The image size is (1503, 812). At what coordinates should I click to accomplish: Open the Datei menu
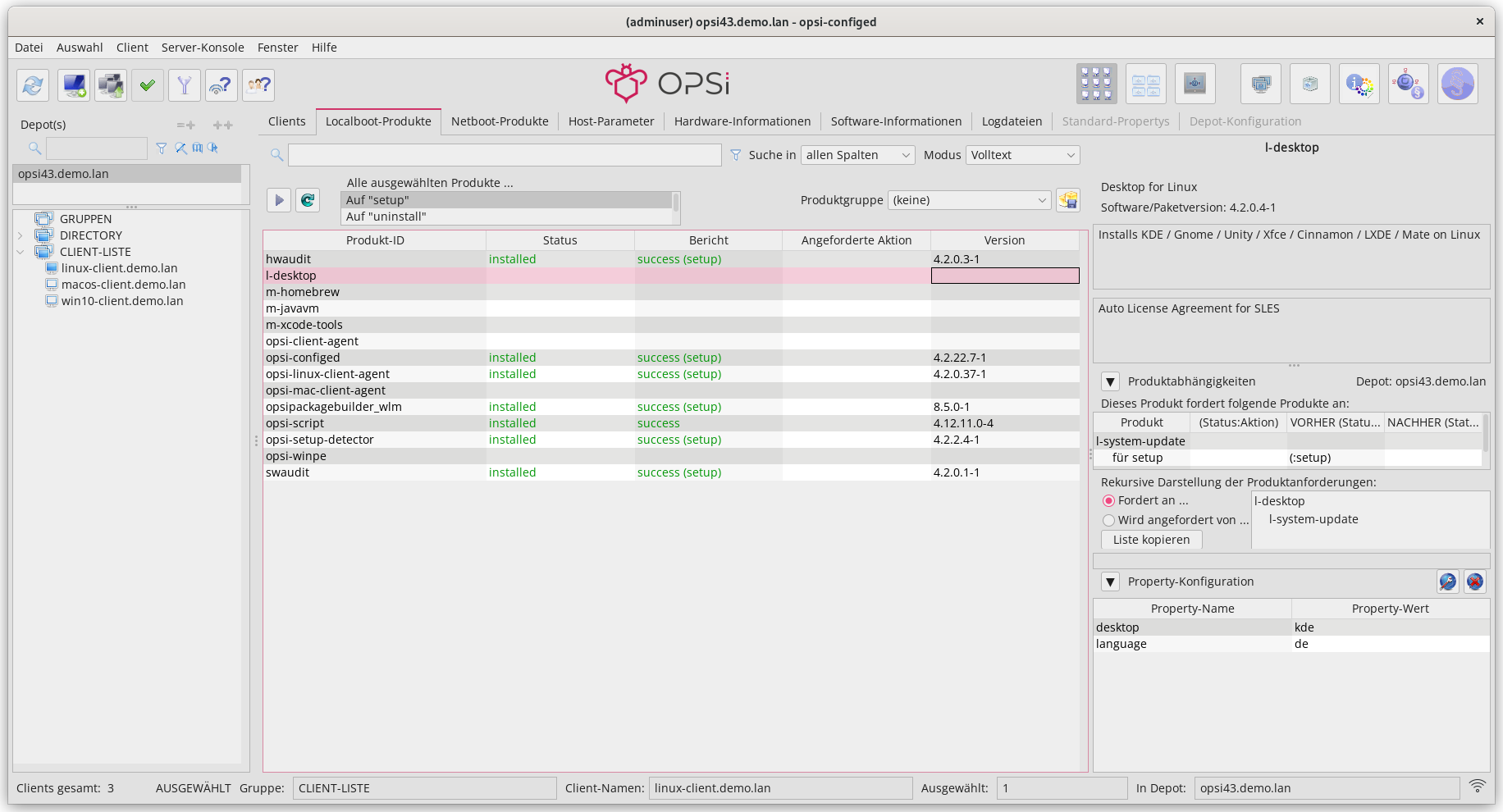(29, 48)
